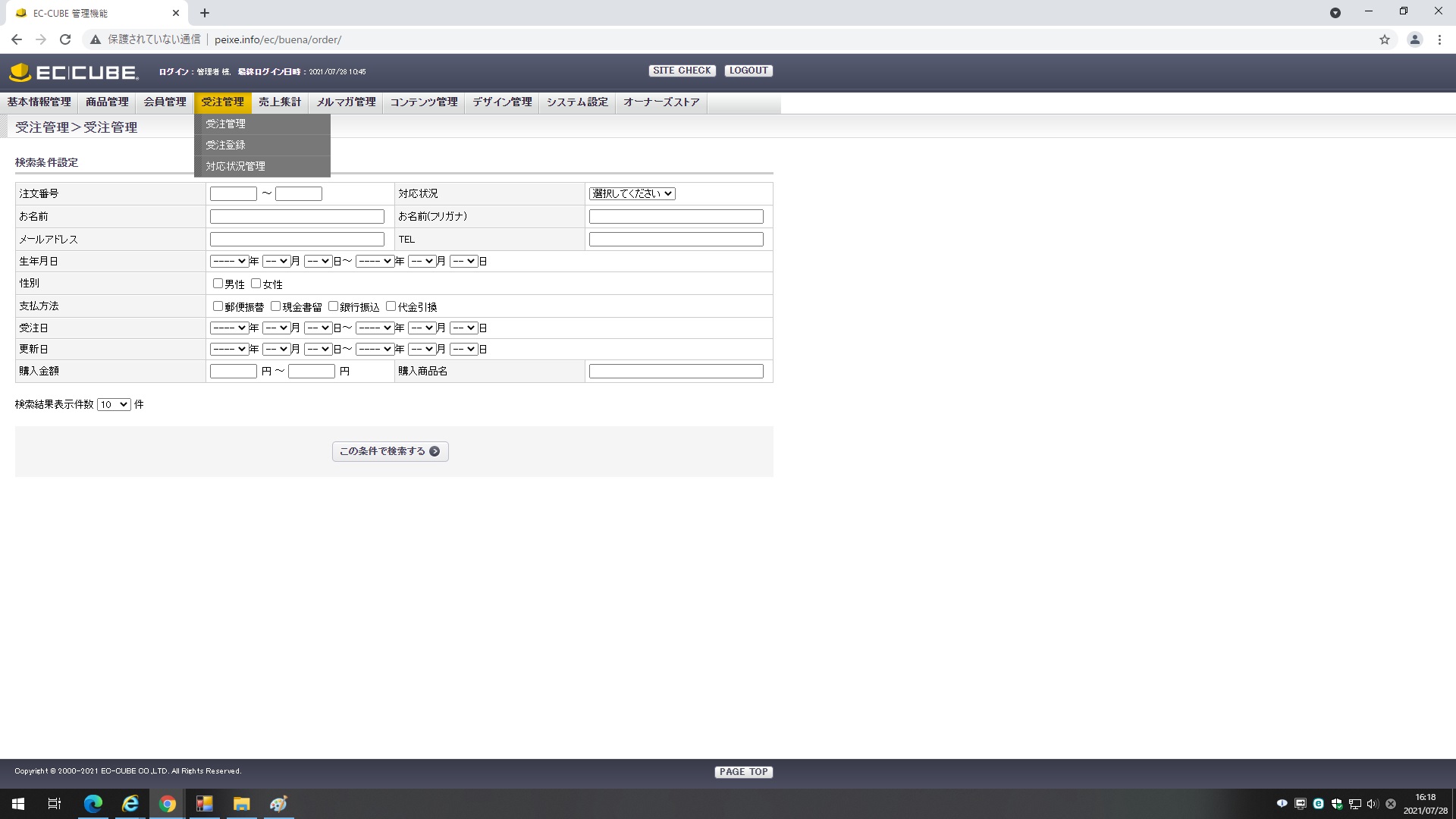1456x819 pixels.
Task: Open the 対応状況 status dropdown
Action: pos(632,194)
